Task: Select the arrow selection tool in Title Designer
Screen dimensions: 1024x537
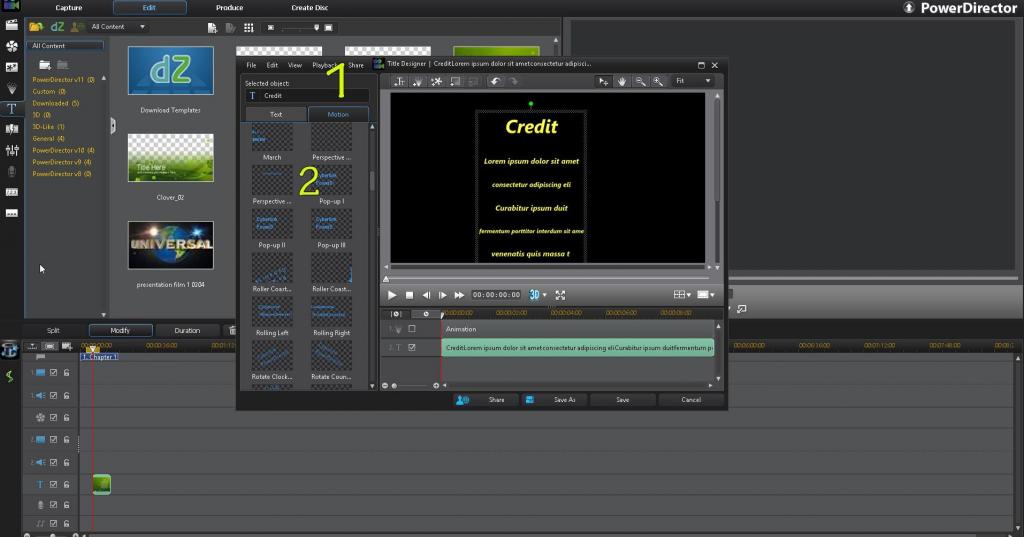Action: click(603, 81)
